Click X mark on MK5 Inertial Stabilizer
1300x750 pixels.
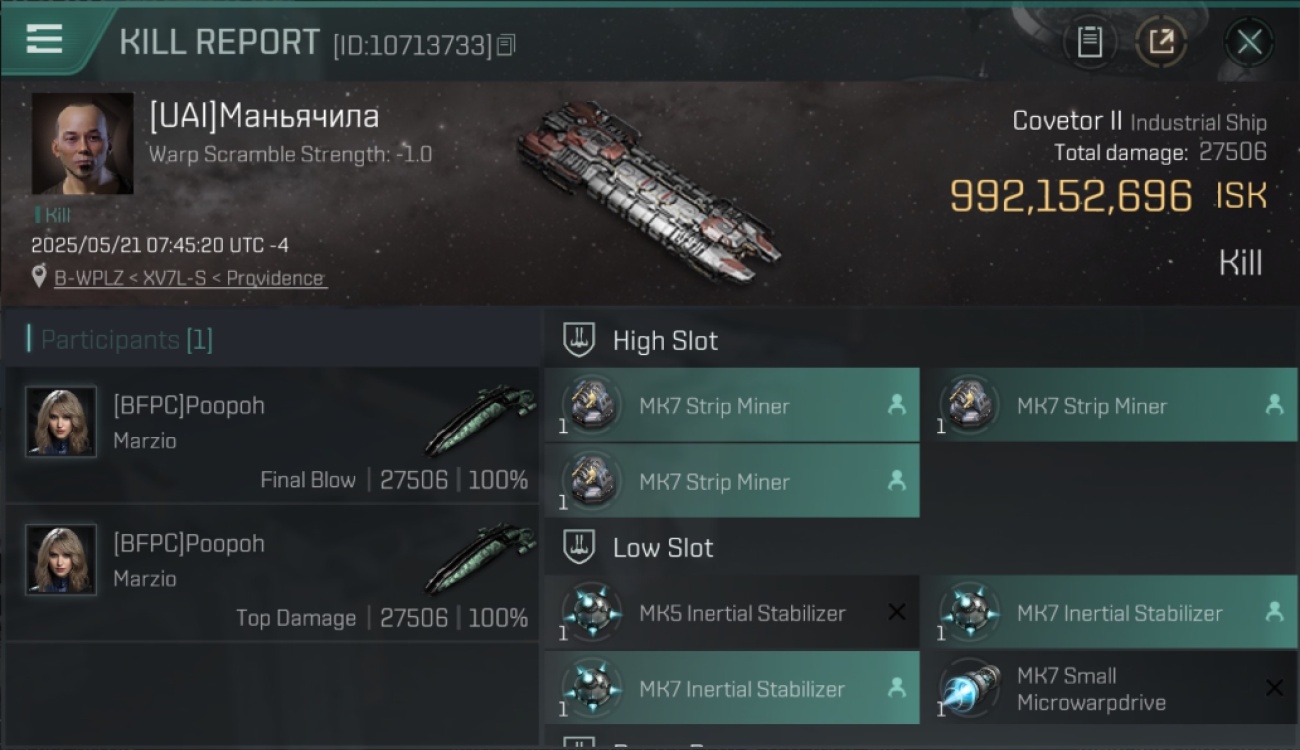(x=897, y=612)
